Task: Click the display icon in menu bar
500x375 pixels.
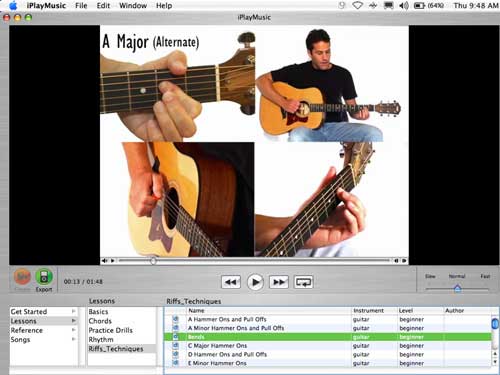Action: point(388,6)
